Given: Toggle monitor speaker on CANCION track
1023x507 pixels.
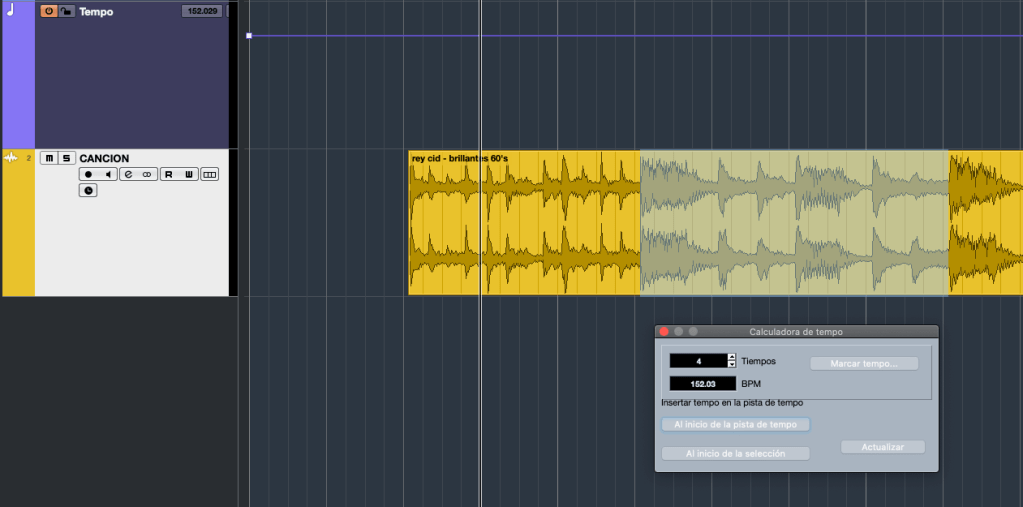Looking at the screenshot, I should pos(107,174).
